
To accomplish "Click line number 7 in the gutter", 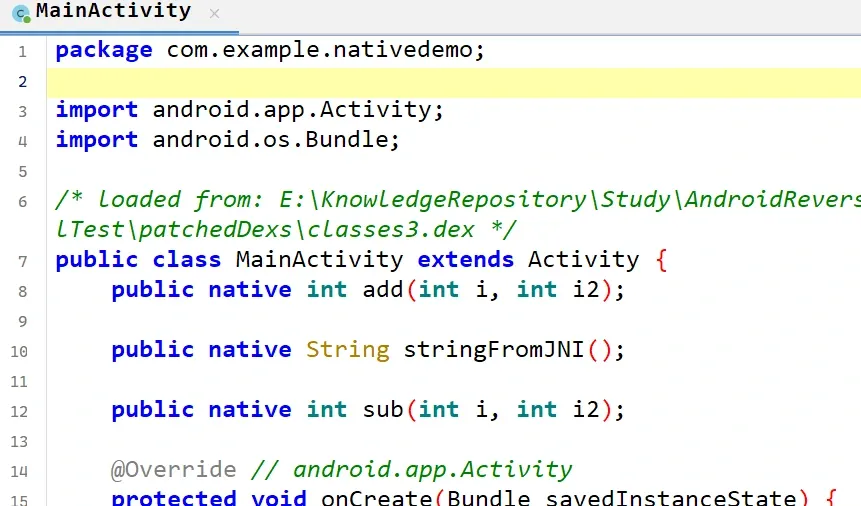I will click(x=23, y=261).
